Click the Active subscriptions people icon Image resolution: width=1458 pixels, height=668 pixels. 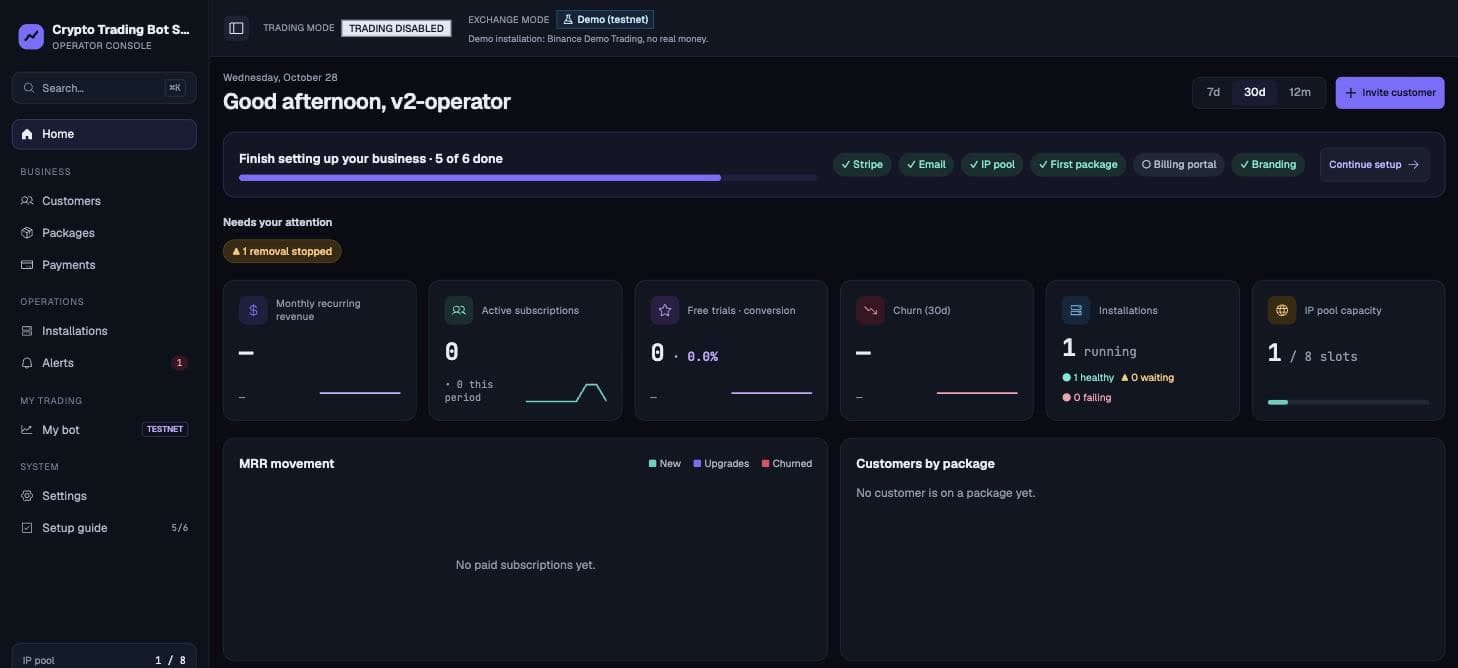point(459,310)
